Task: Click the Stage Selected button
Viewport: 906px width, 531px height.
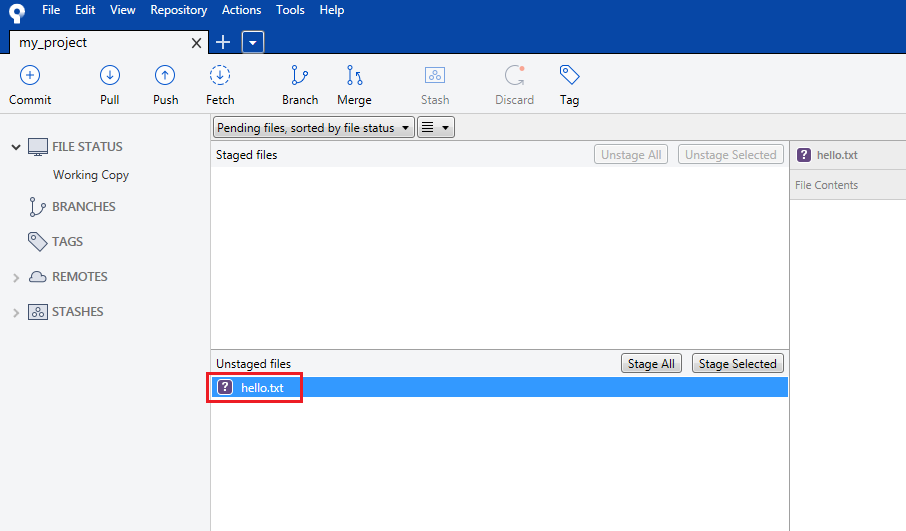Action: pyautogui.click(x=738, y=364)
